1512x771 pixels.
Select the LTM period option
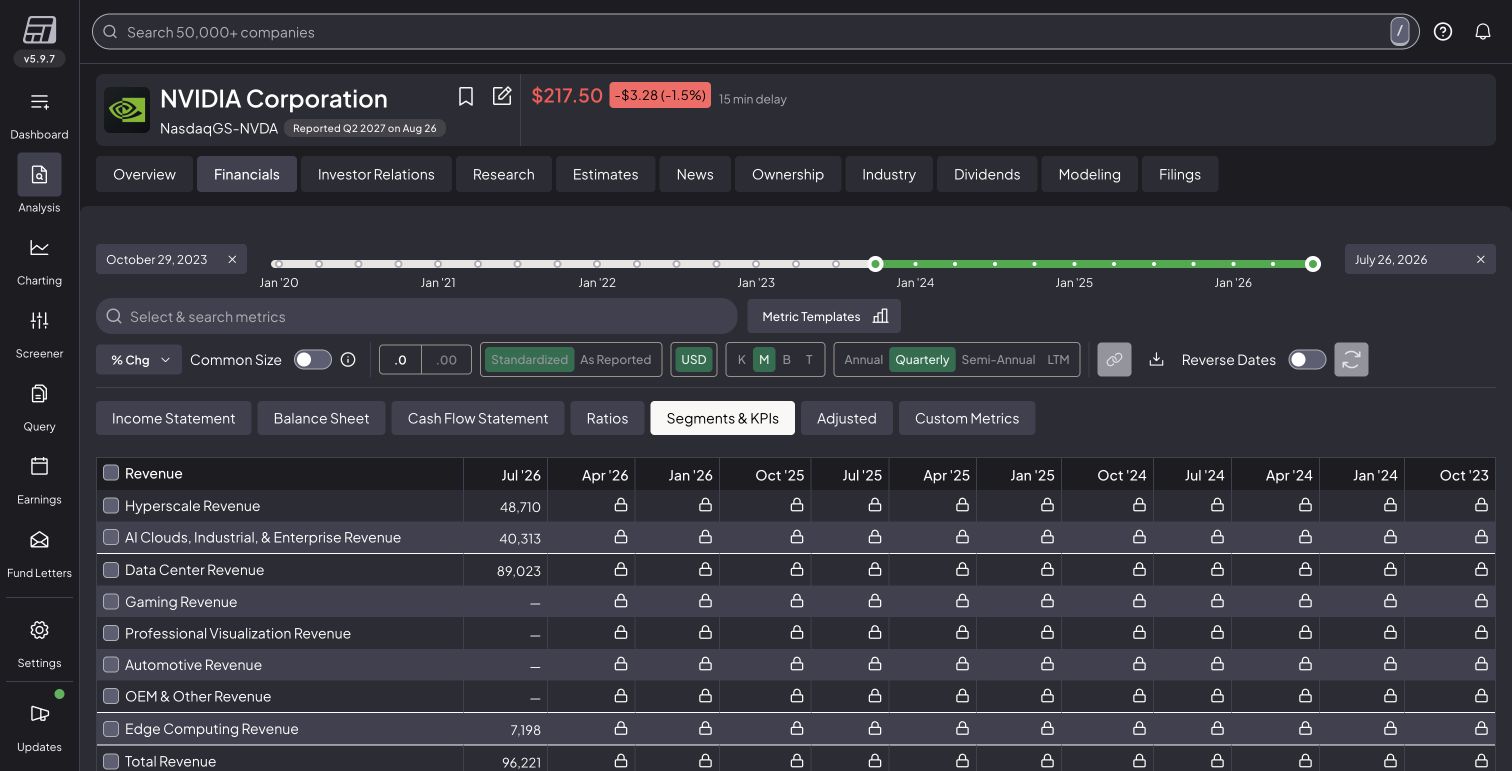coord(1058,360)
